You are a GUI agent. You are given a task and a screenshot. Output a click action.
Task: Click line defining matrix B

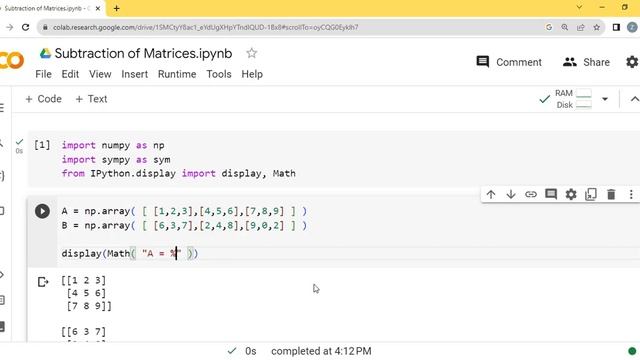184,226
